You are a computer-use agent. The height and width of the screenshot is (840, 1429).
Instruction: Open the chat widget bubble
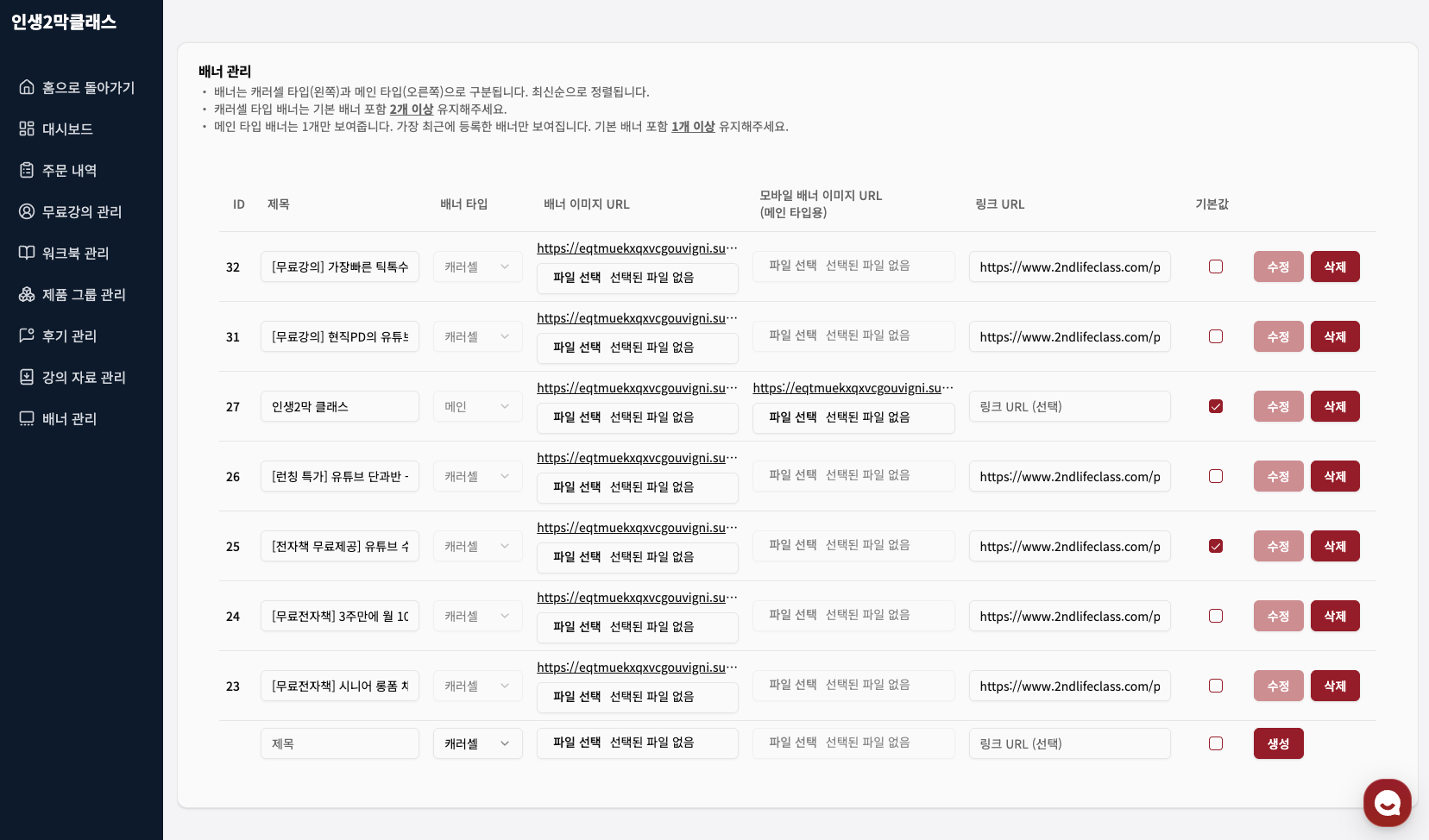tap(1387, 803)
